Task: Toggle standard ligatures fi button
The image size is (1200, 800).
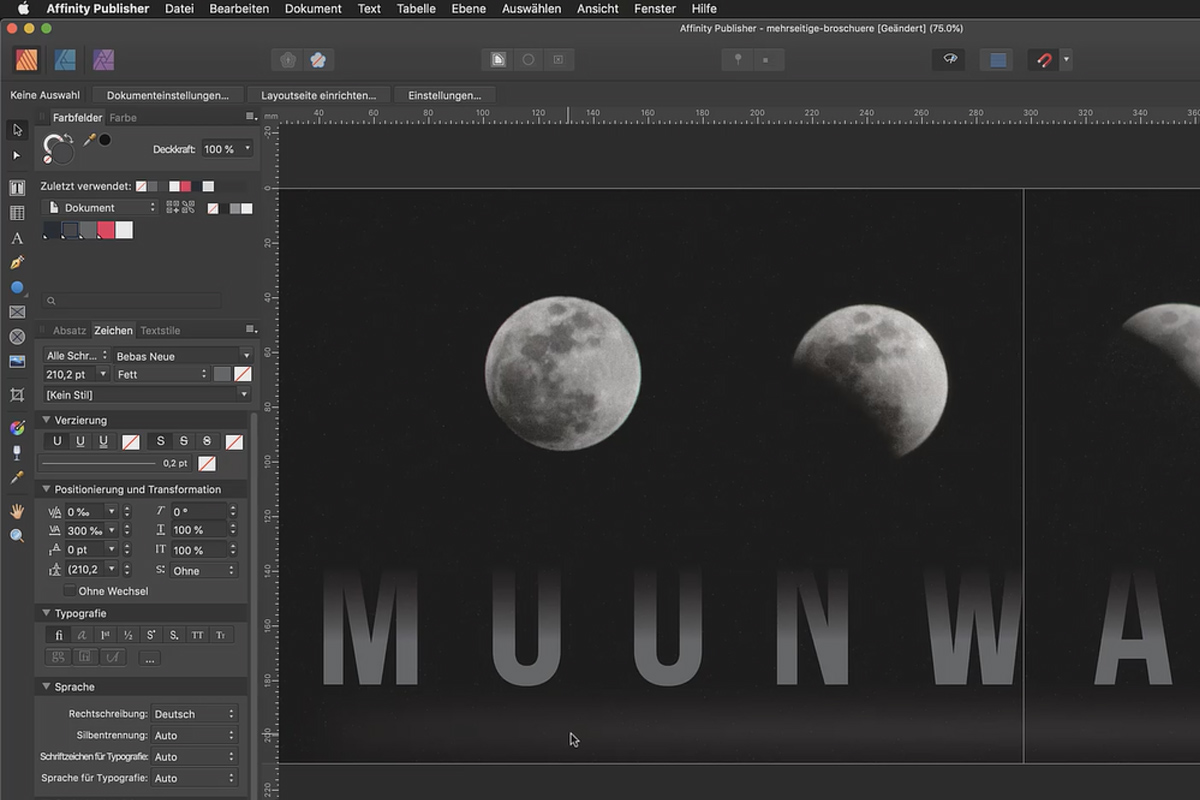Action: (58, 635)
